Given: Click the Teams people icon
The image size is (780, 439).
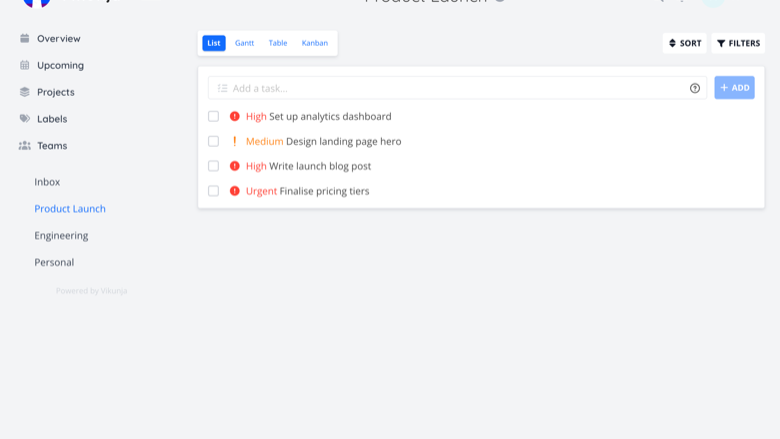Looking at the screenshot, I should coord(24,146).
